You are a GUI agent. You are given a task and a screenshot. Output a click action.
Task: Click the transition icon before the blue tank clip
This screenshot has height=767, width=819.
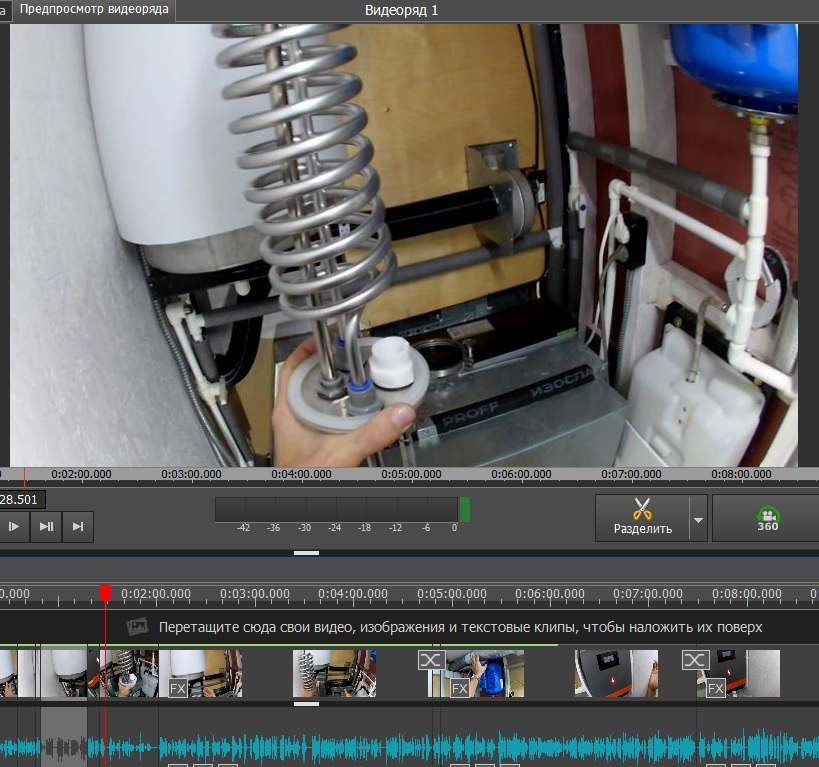(430, 660)
